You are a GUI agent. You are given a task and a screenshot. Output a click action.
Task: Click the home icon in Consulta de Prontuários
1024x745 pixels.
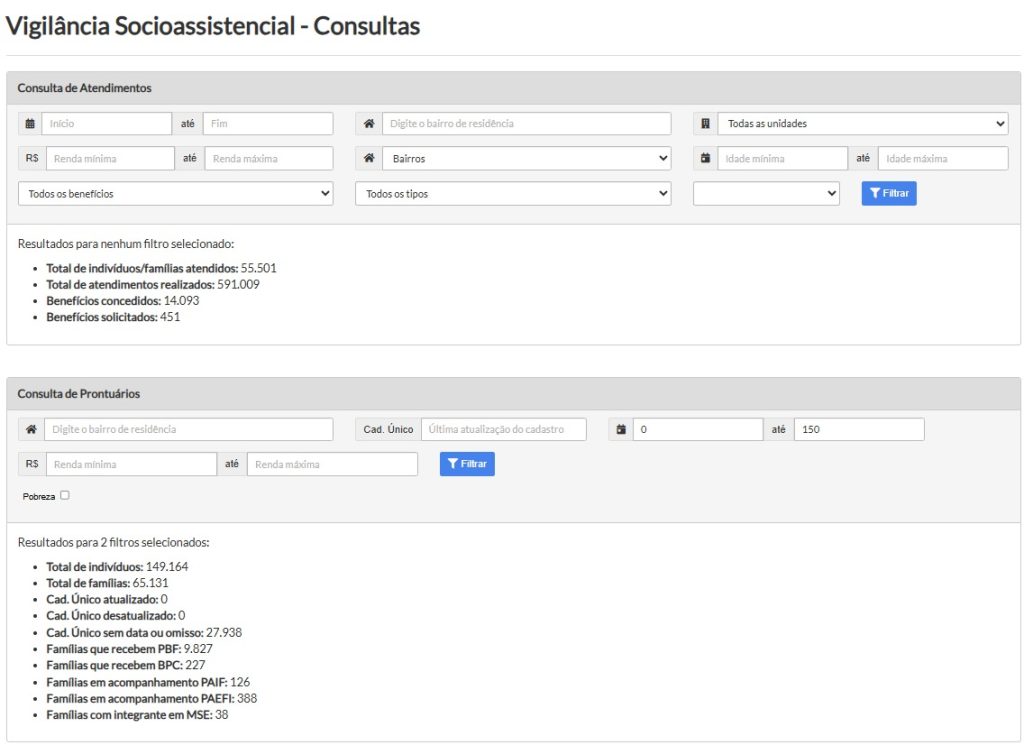point(31,429)
